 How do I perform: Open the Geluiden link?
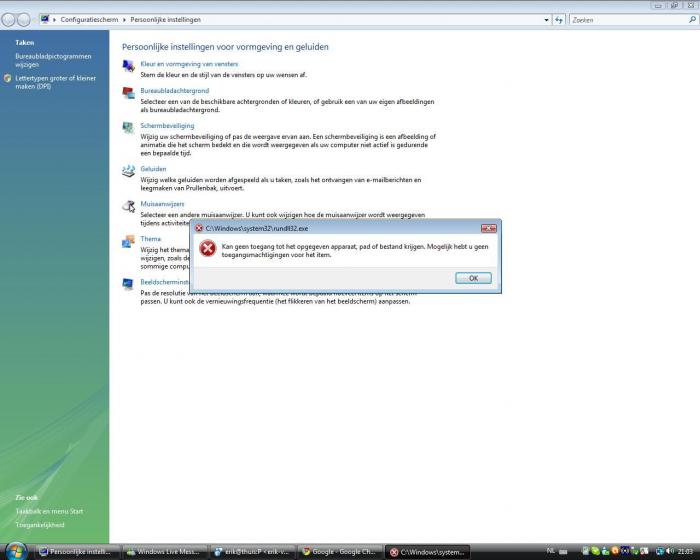pyautogui.click(x=153, y=169)
